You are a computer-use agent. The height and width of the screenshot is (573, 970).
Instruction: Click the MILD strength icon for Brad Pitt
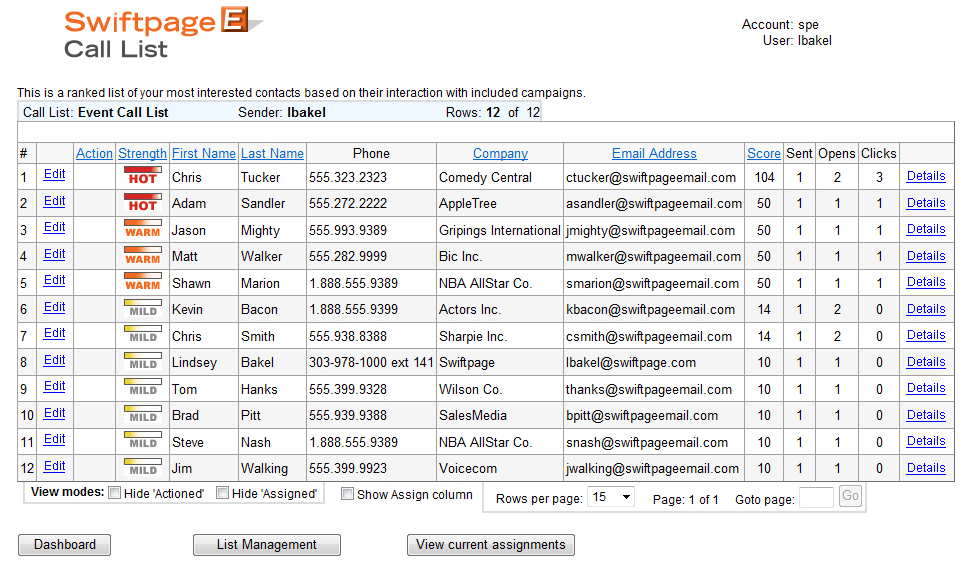pos(143,415)
